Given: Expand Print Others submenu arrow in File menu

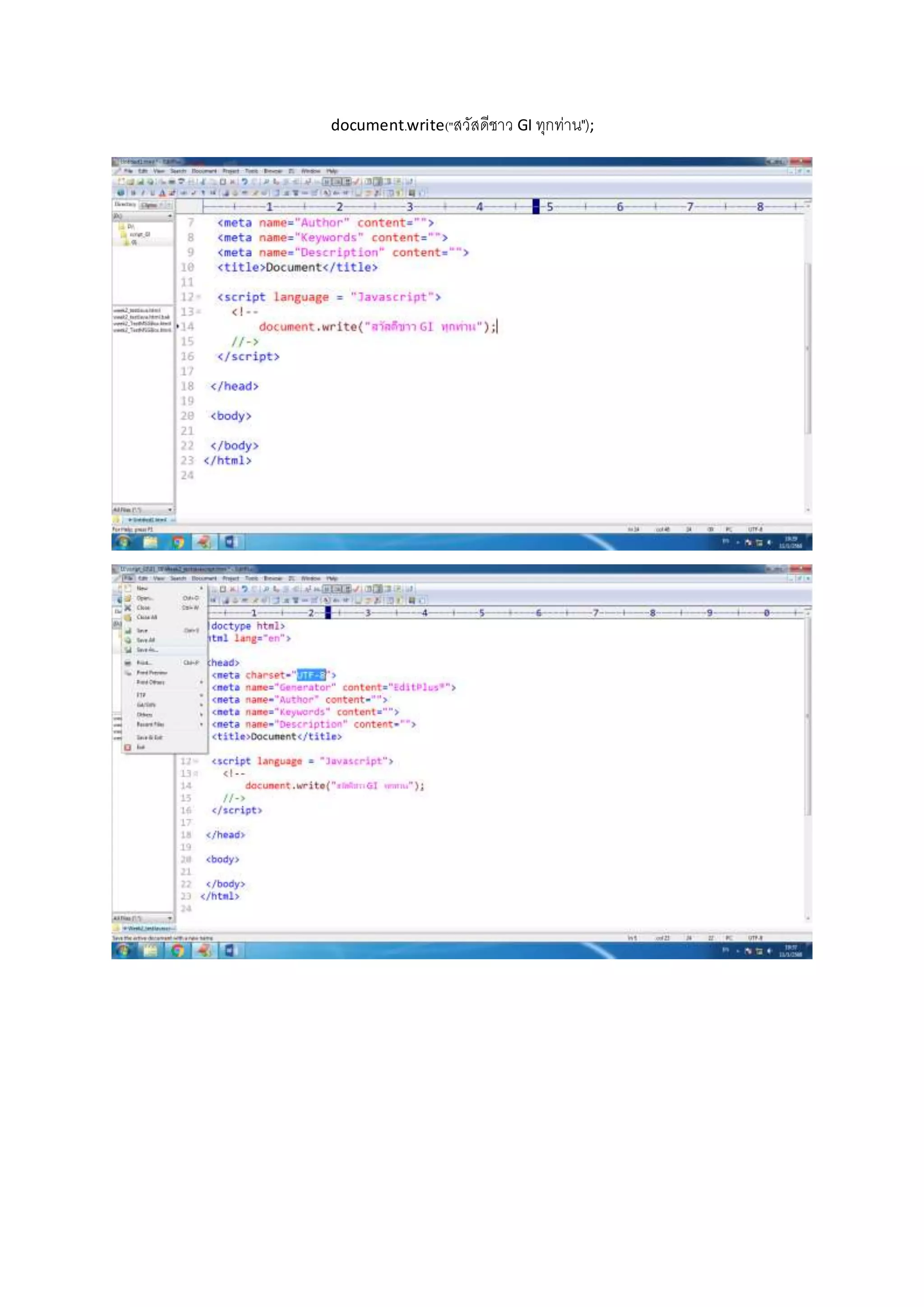Looking at the screenshot, I should [201, 682].
